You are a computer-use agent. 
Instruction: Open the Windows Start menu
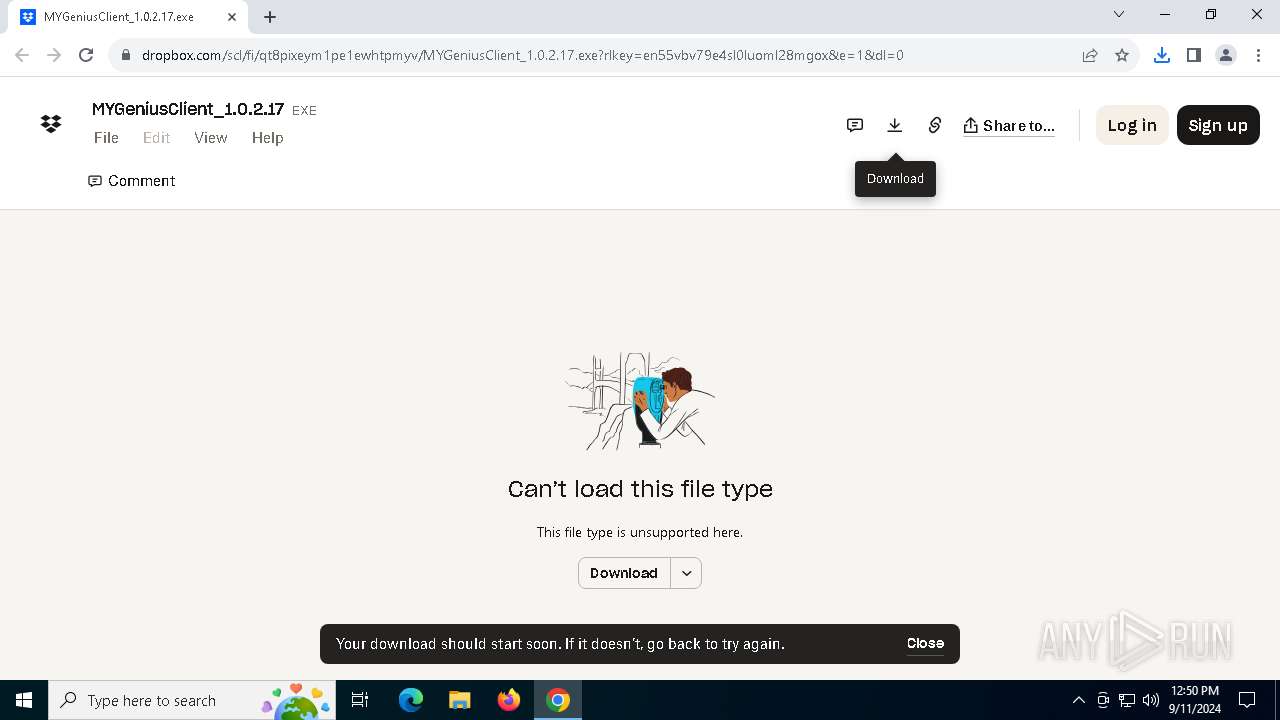pos(24,700)
